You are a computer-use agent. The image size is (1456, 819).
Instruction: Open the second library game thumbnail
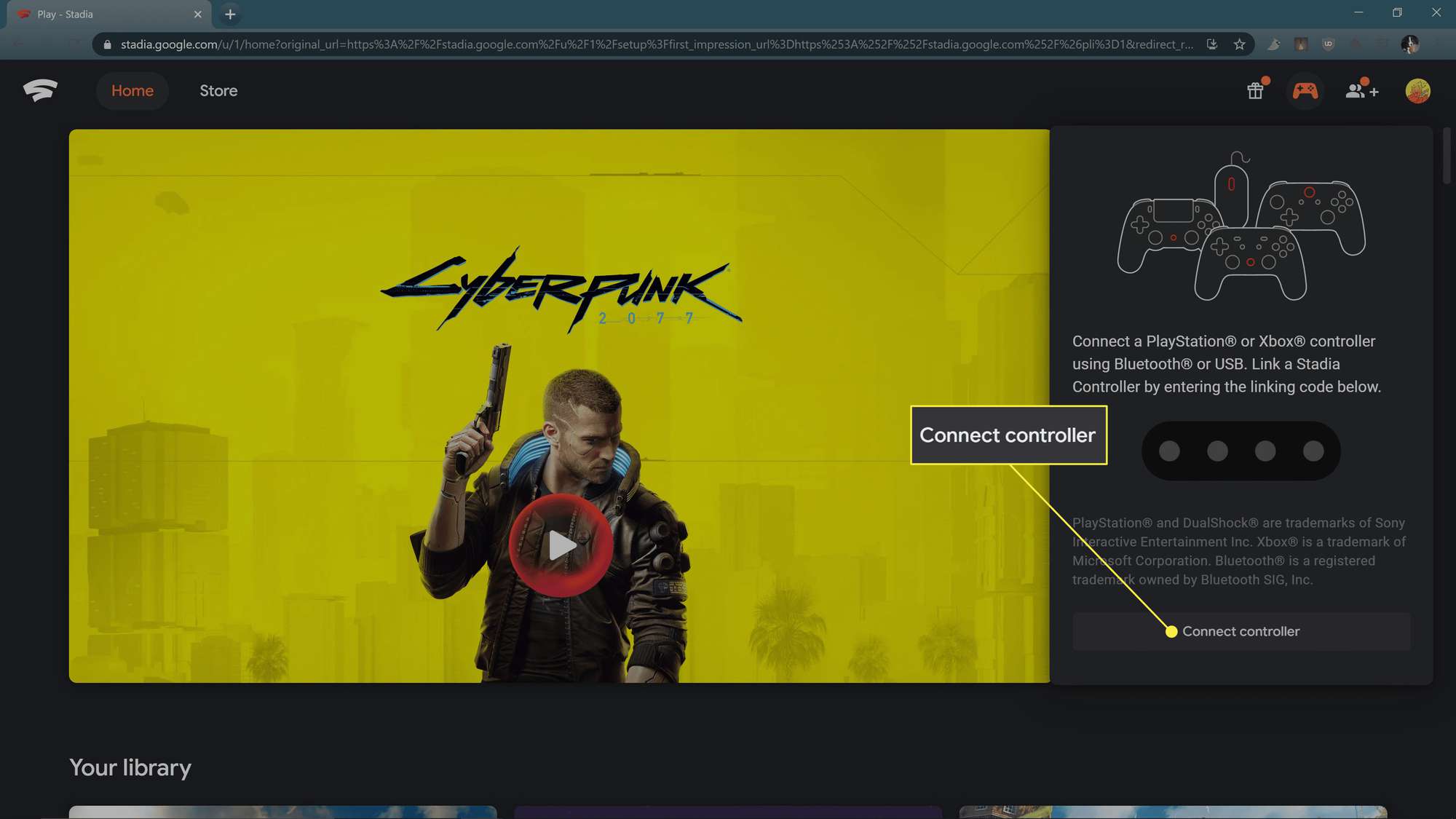728,812
